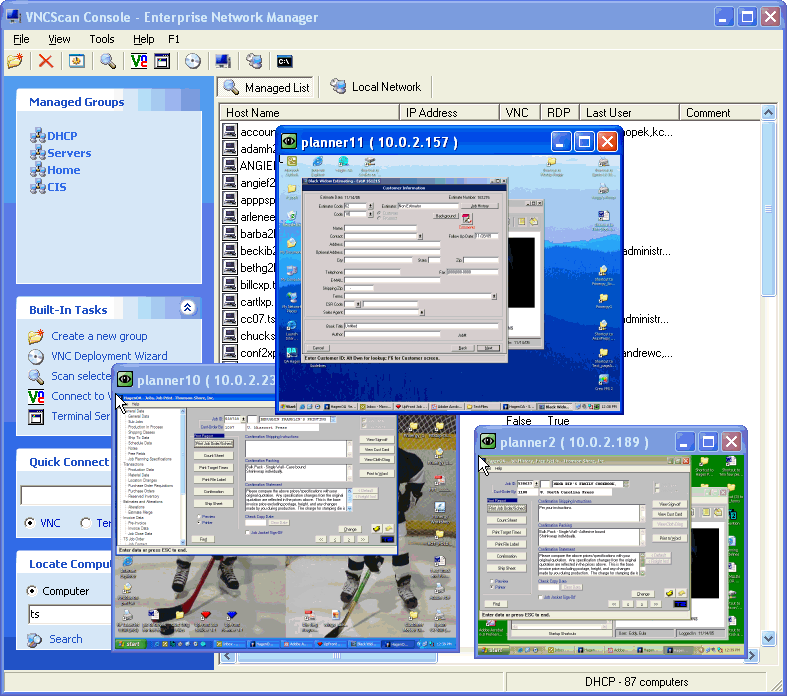
Task: Sort by the VNC column header
Action: pos(520,113)
